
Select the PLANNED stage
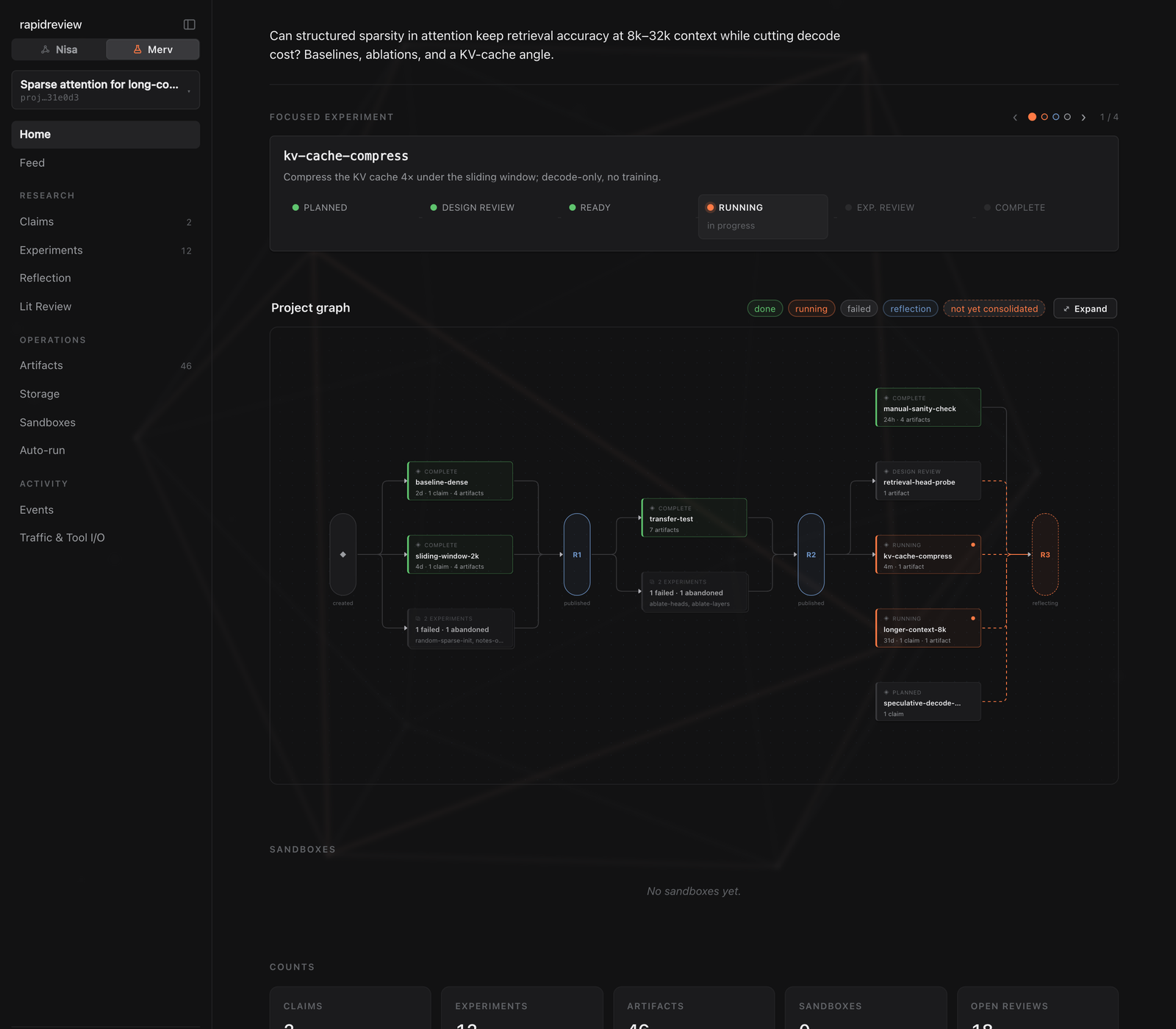(x=348, y=217)
